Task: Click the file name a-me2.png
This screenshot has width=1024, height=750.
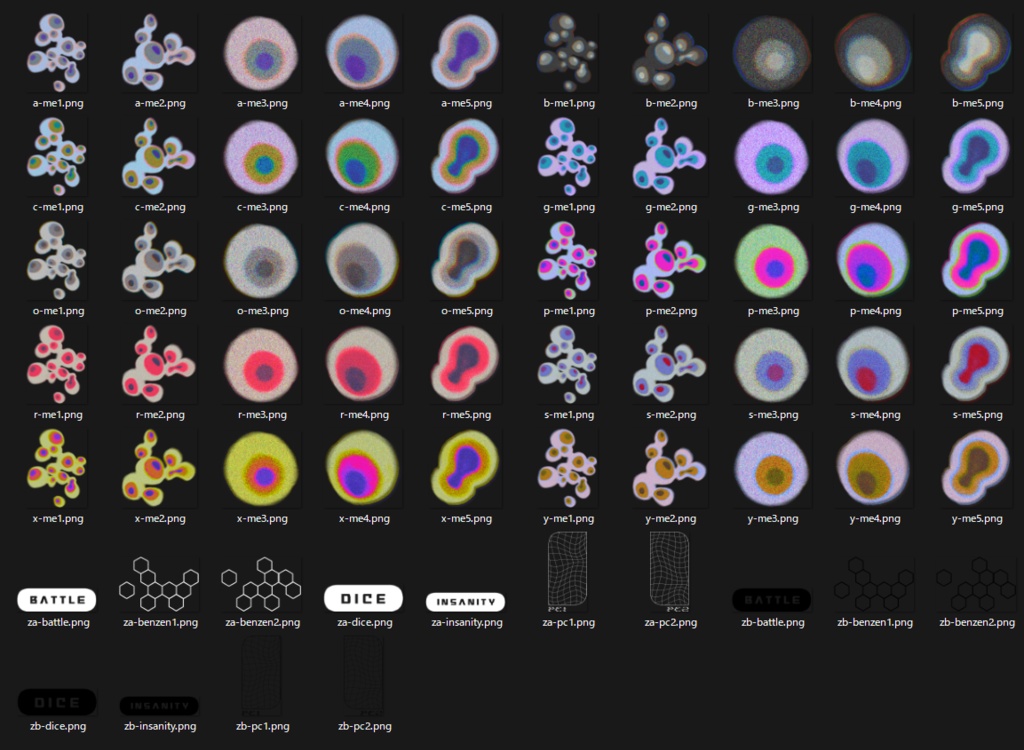Action: (160, 103)
